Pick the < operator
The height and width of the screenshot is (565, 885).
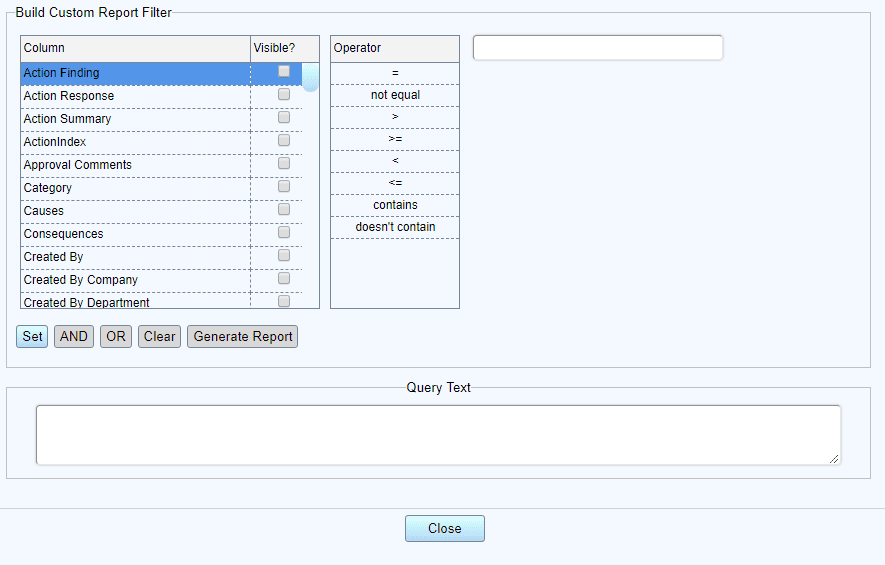(x=395, y=161)
